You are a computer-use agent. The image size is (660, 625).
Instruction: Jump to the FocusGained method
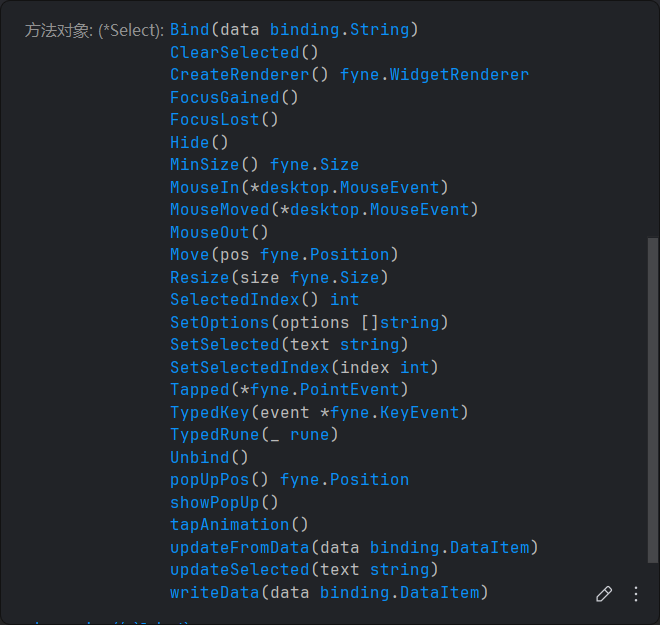[224, 97]
